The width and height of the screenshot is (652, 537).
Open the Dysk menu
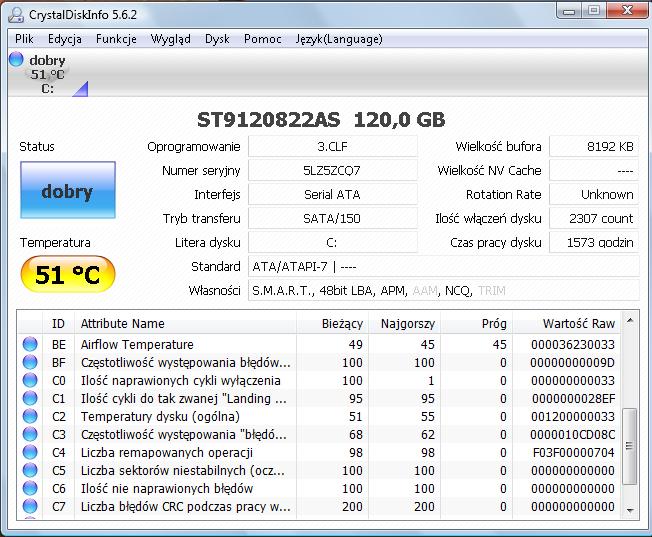click(x=217, y=39)
